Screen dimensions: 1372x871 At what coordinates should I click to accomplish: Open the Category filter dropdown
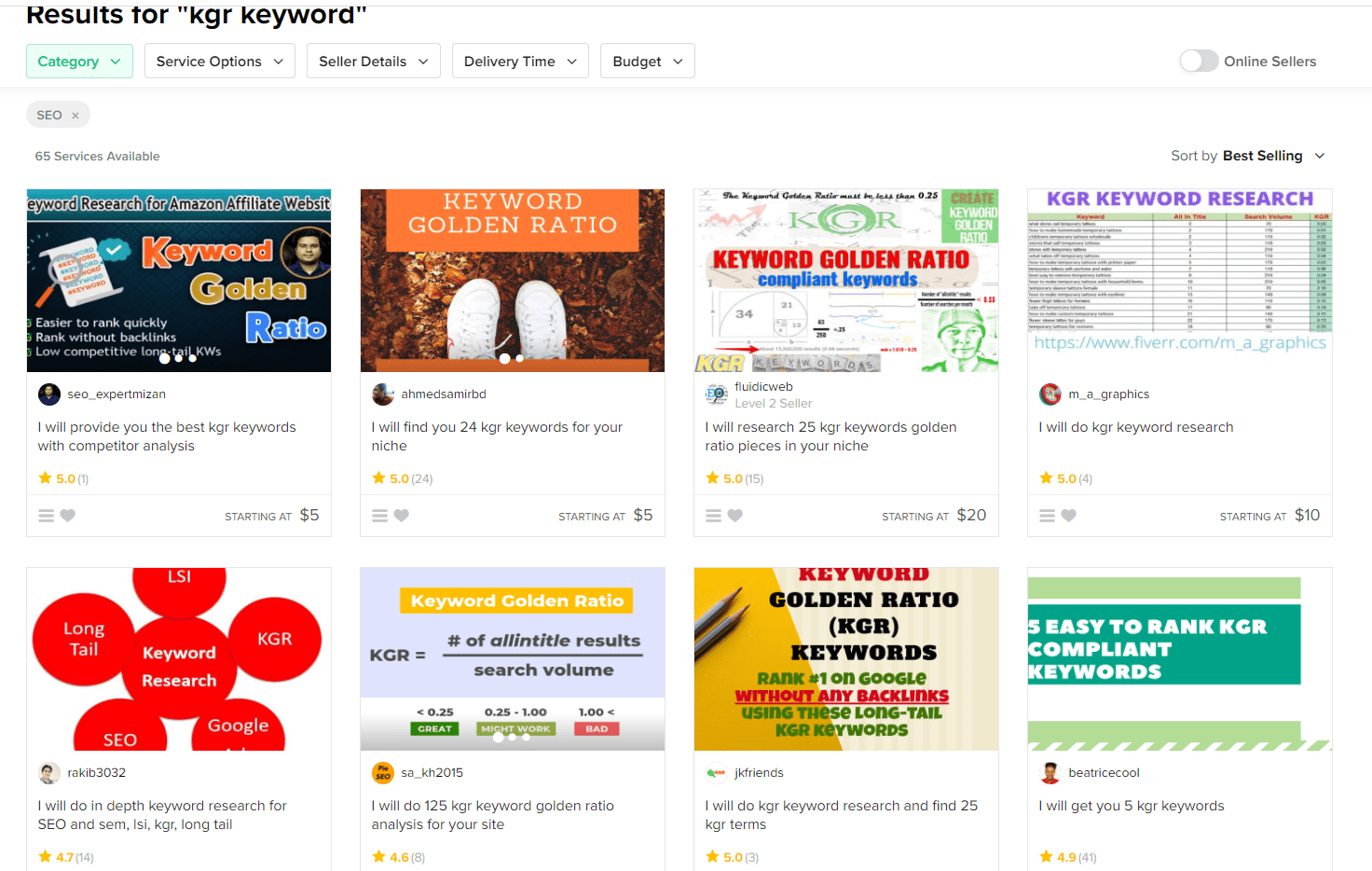(x=79, y=62)
